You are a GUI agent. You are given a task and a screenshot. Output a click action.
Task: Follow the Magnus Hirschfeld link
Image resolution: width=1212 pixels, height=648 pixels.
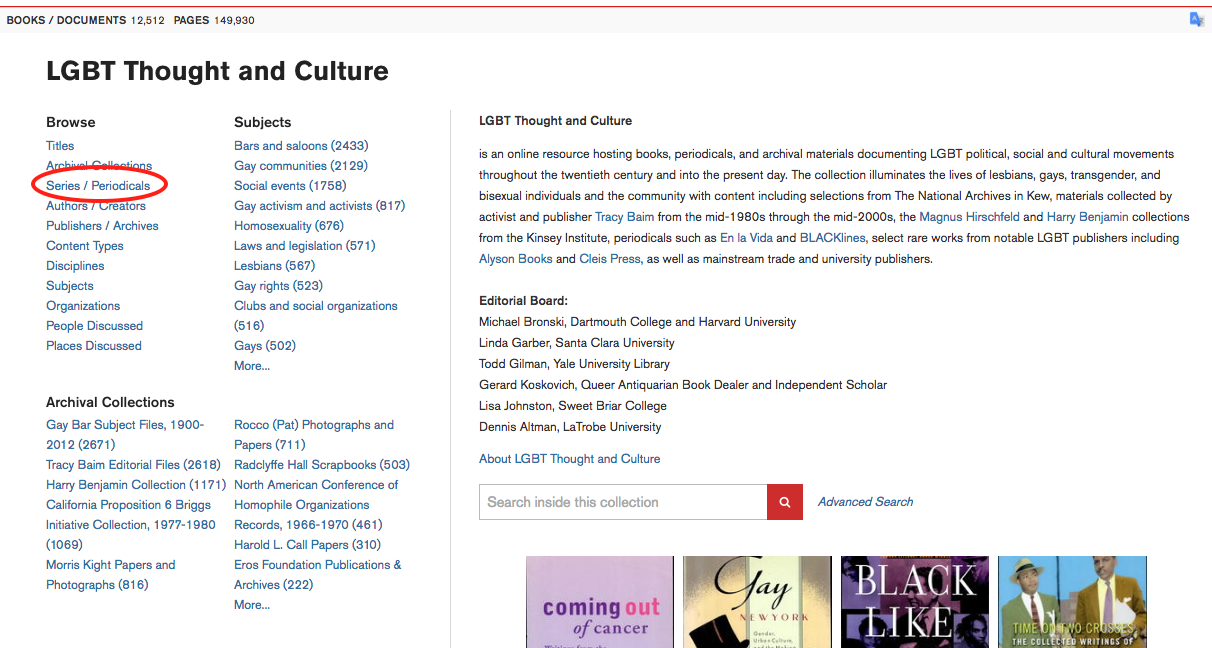968,217
